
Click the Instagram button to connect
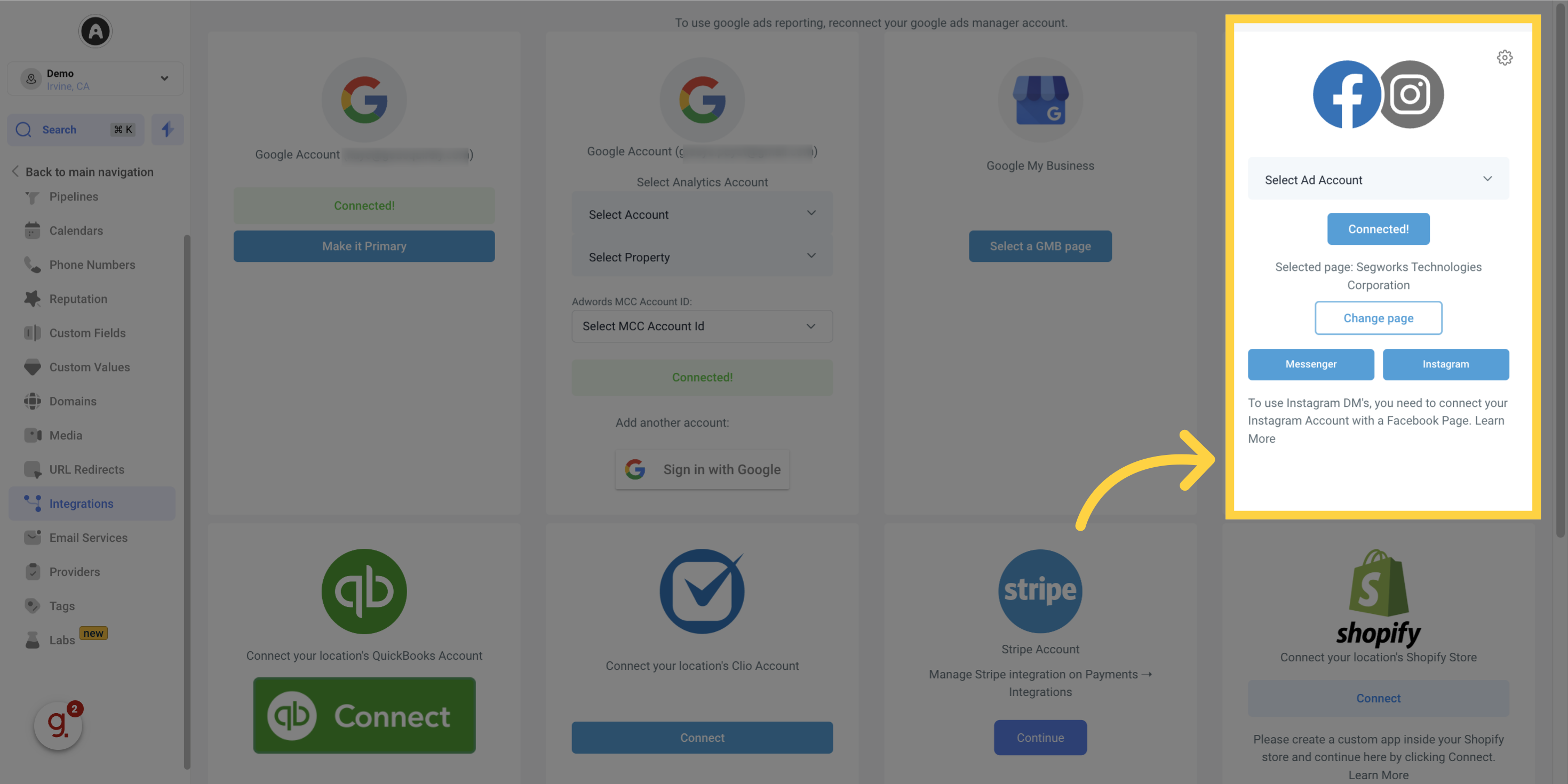[1446, 364]
